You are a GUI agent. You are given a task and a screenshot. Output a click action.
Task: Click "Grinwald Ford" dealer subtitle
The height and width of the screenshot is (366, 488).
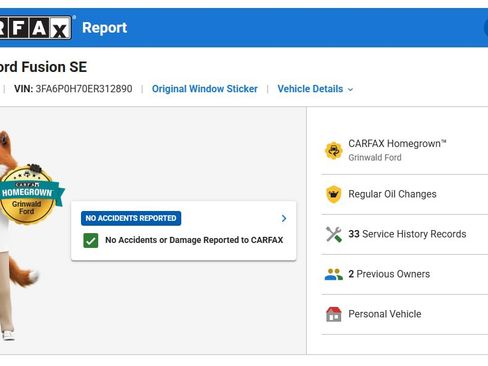click(x=375, y=158)
